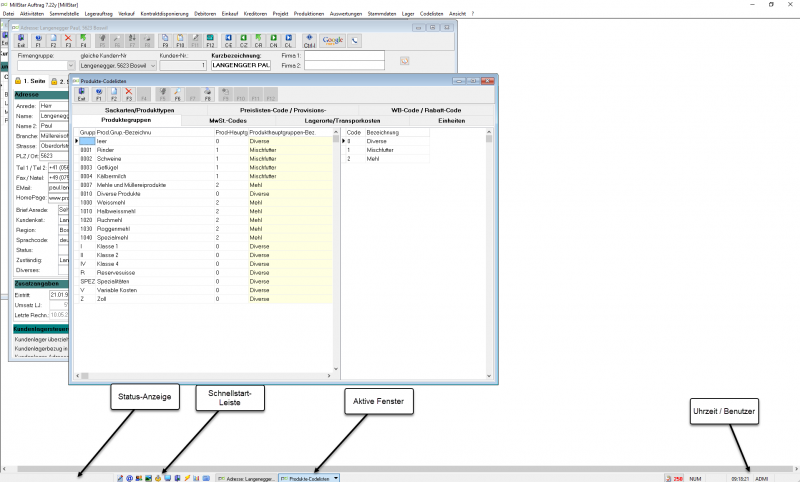
Task: Open the Stammdaten menu
Action: click(x=382, y=14)
